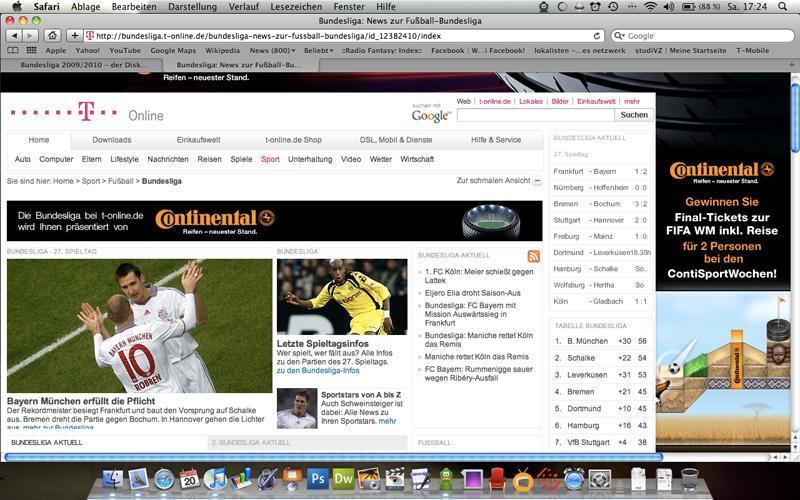Open the Bilder search category link
Image resolution: width=800 pixels, height=500 pixels.
(x=560, y=102)
